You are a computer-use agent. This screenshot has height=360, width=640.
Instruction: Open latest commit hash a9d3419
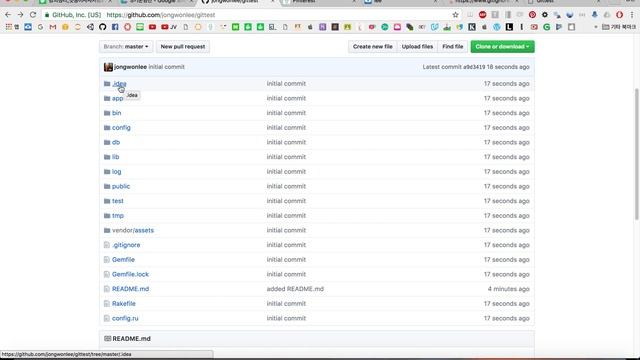(474, 67)
